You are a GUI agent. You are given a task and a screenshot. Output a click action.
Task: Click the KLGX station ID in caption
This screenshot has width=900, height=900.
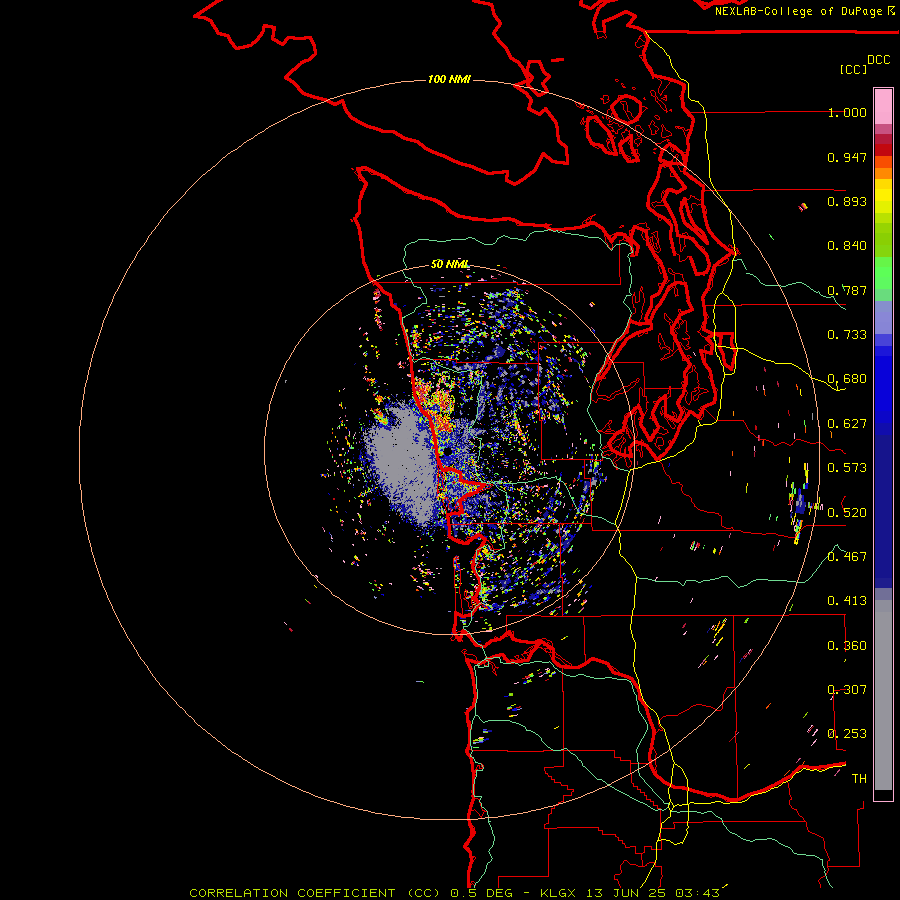(x=558, y=893)
